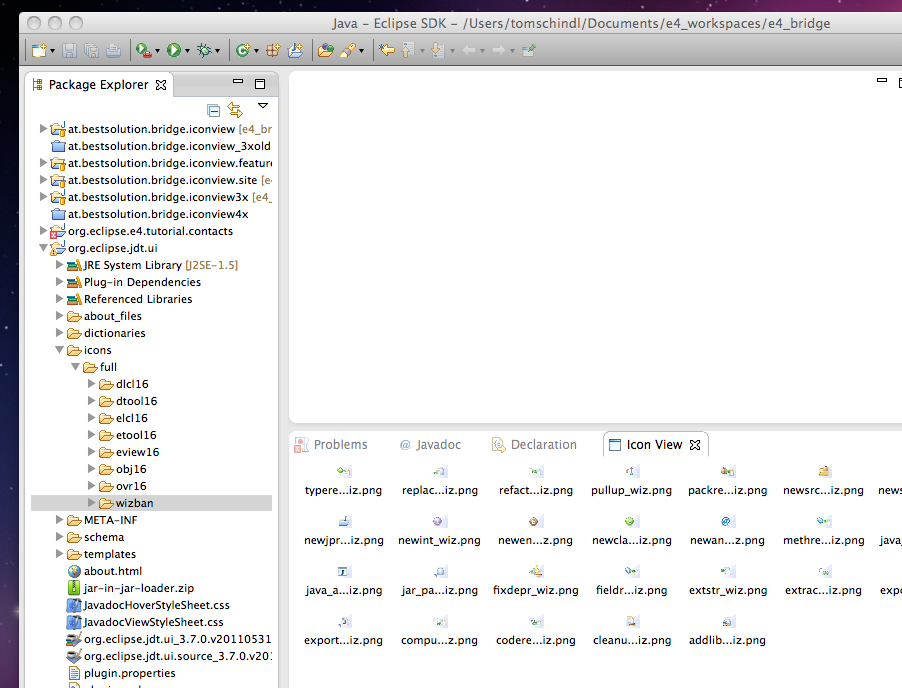902x688 pixels.
Task: Click the Save icon in toolbar
Action: click(70, 49)
